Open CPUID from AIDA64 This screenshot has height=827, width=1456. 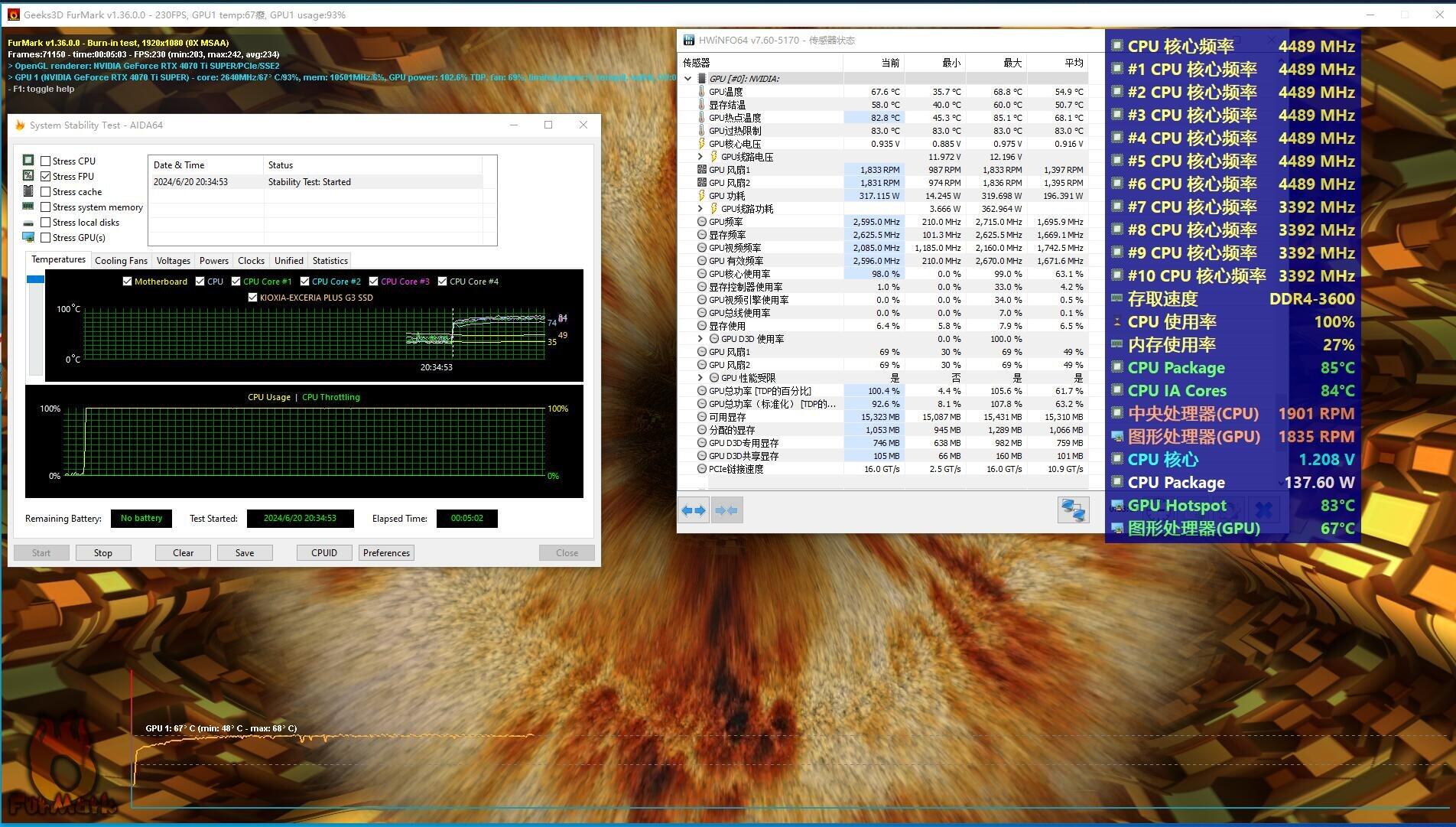point(324,552)
